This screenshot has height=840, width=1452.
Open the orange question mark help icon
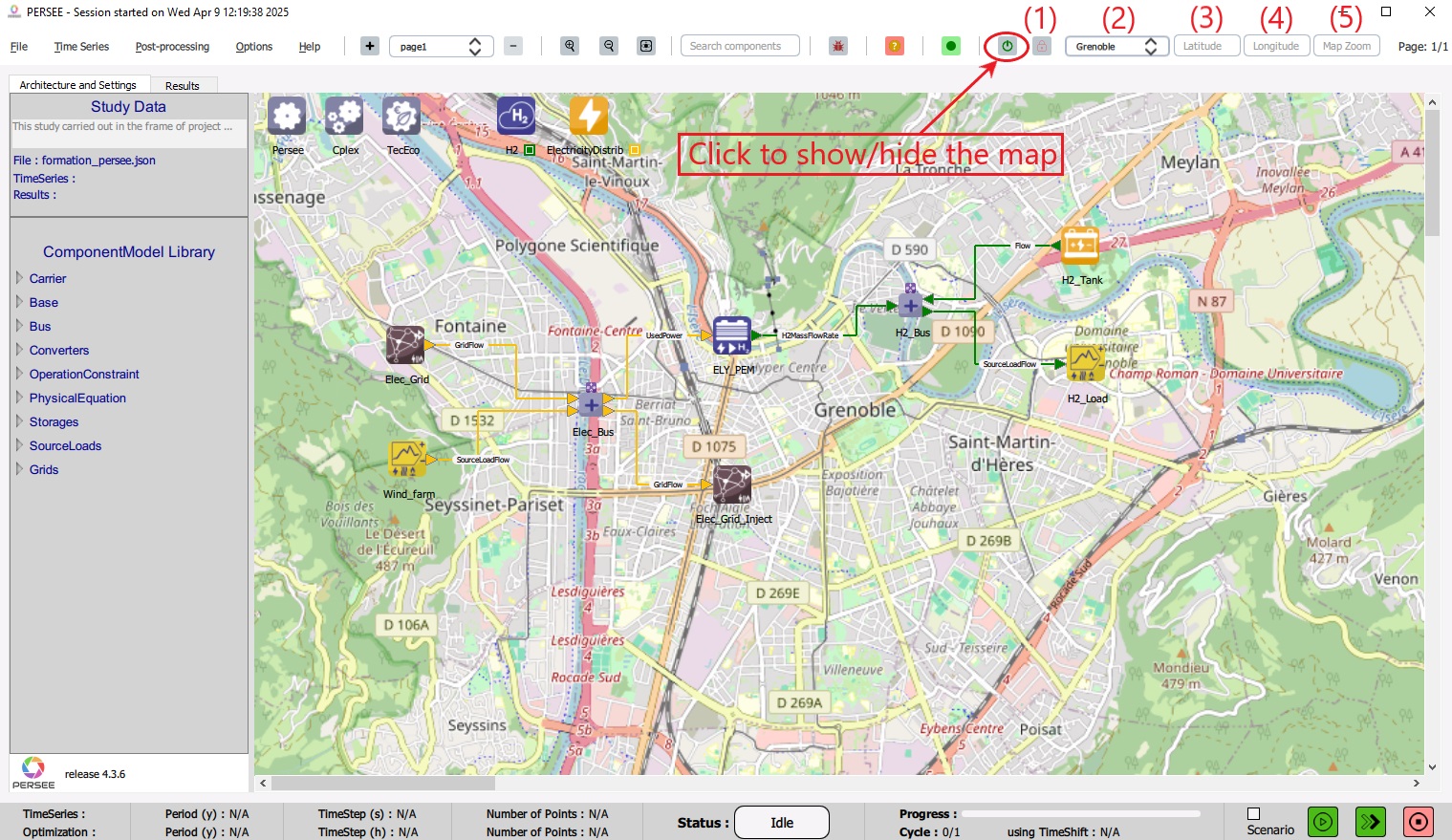coord(895,46)
